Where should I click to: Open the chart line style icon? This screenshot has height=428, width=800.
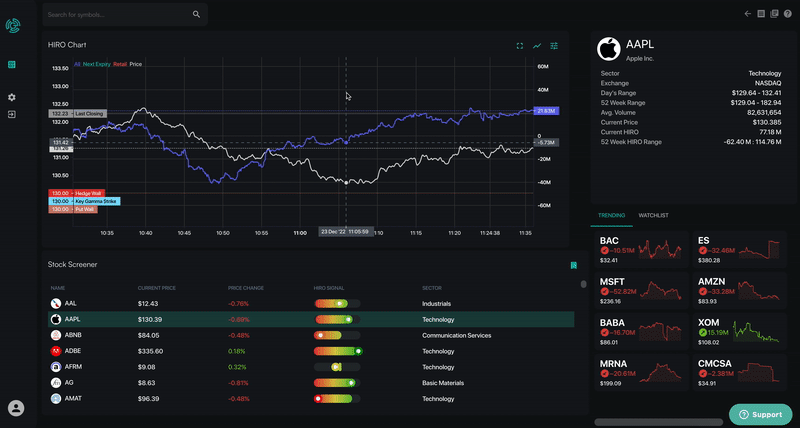point(537,46)
